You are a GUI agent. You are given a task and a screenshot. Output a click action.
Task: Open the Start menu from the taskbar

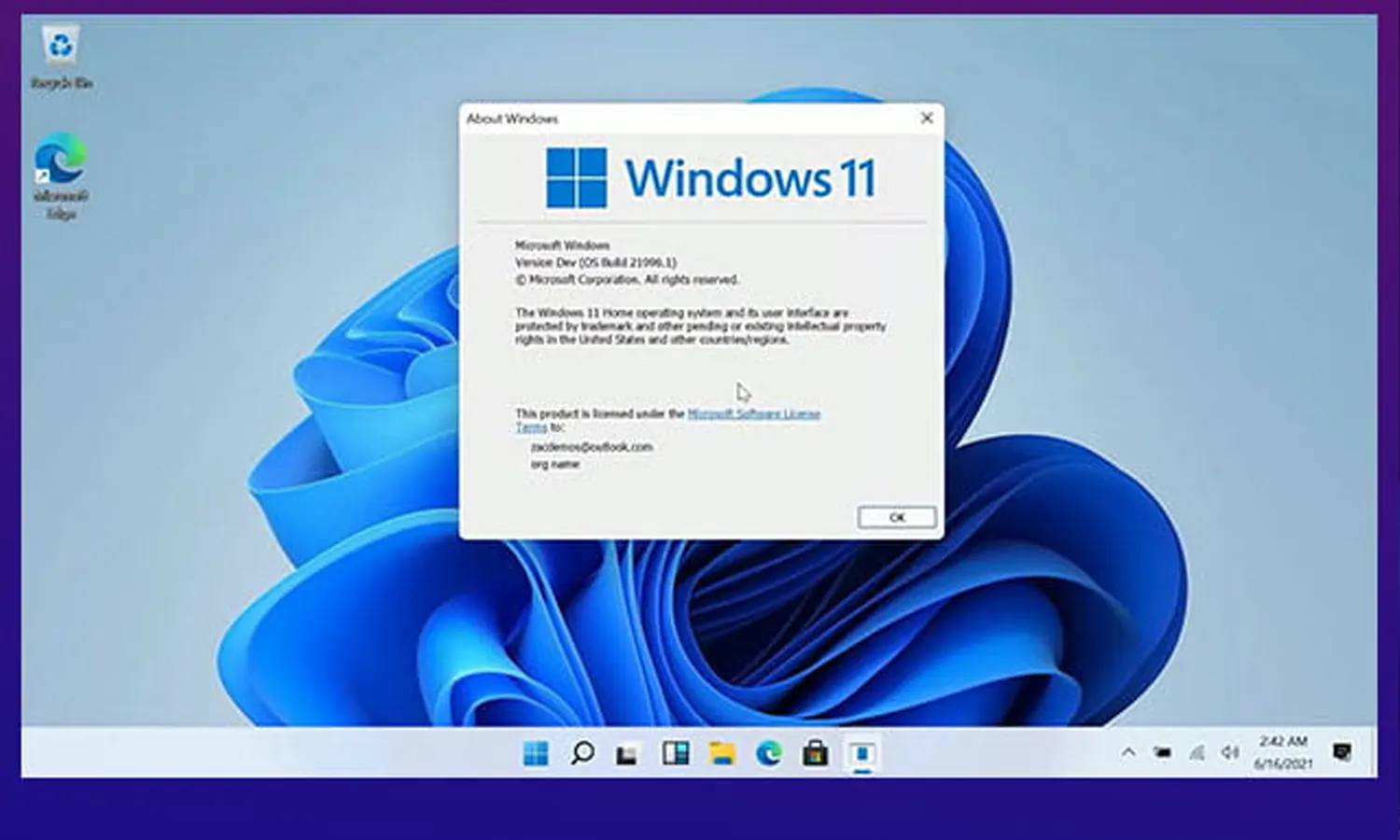[x=536, y=753]
